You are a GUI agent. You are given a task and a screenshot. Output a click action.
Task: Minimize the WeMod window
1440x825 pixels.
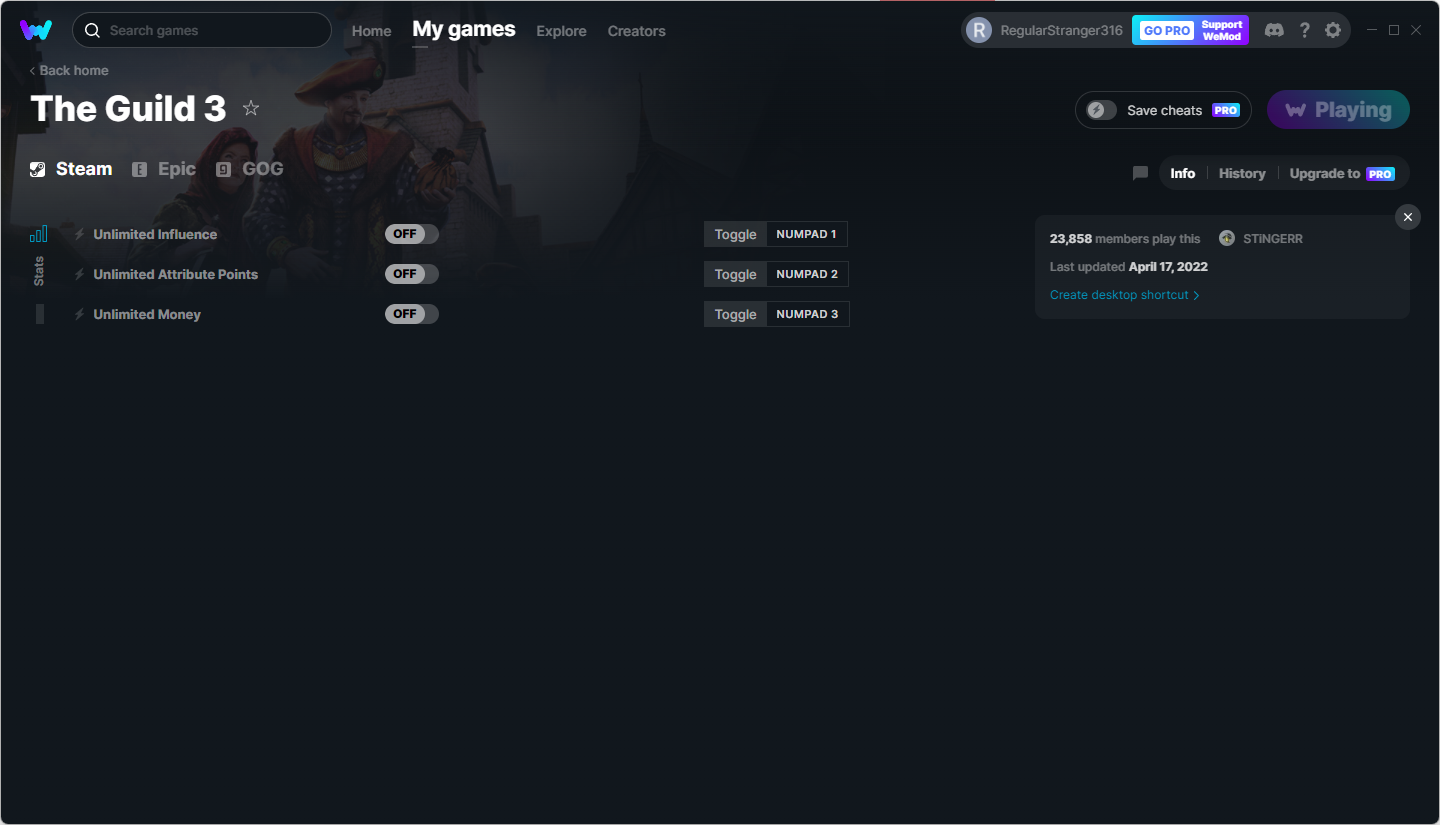[x=1372, y=30]
